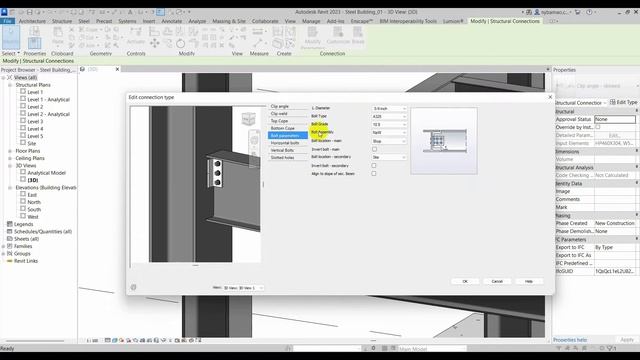The height and width of the screenshot is (360, 640).
Task: Open the Bolt location - secondary dropdown
Action: click(x=389, y=157)
